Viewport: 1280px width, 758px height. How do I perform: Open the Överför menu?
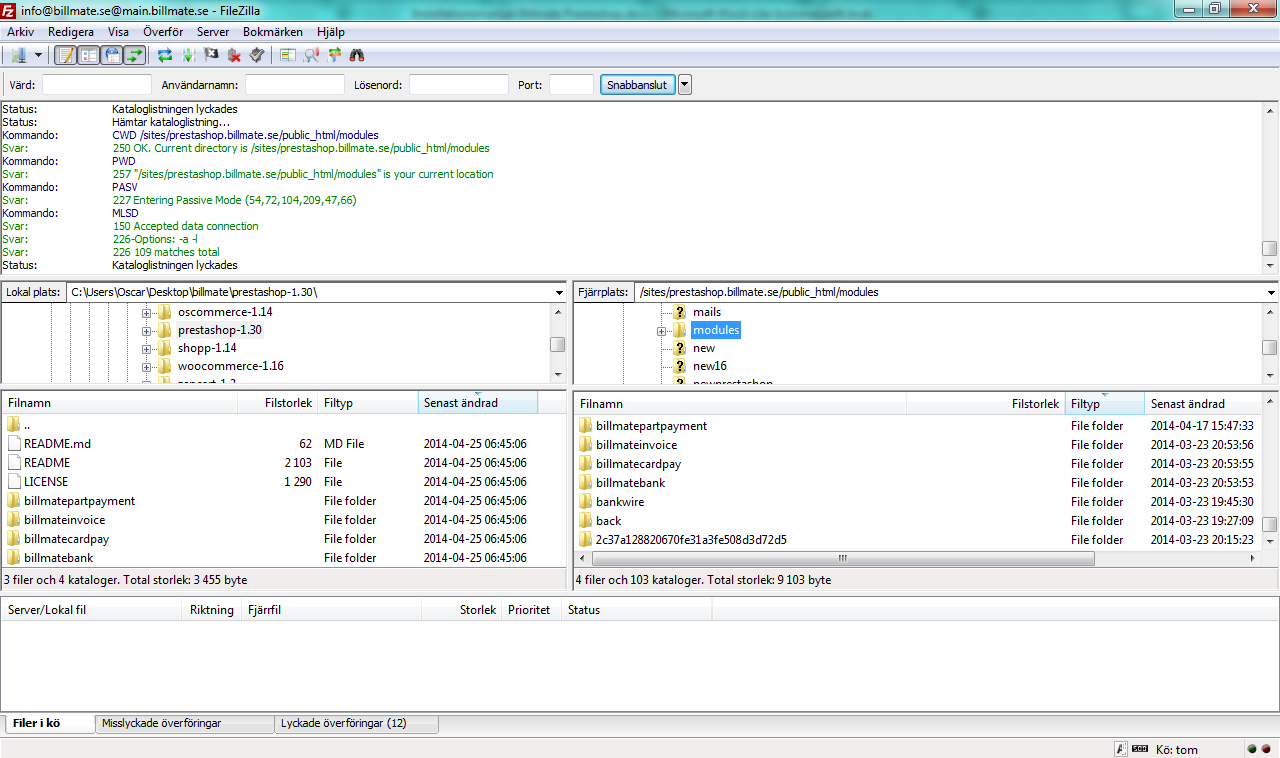coord(163,32)
